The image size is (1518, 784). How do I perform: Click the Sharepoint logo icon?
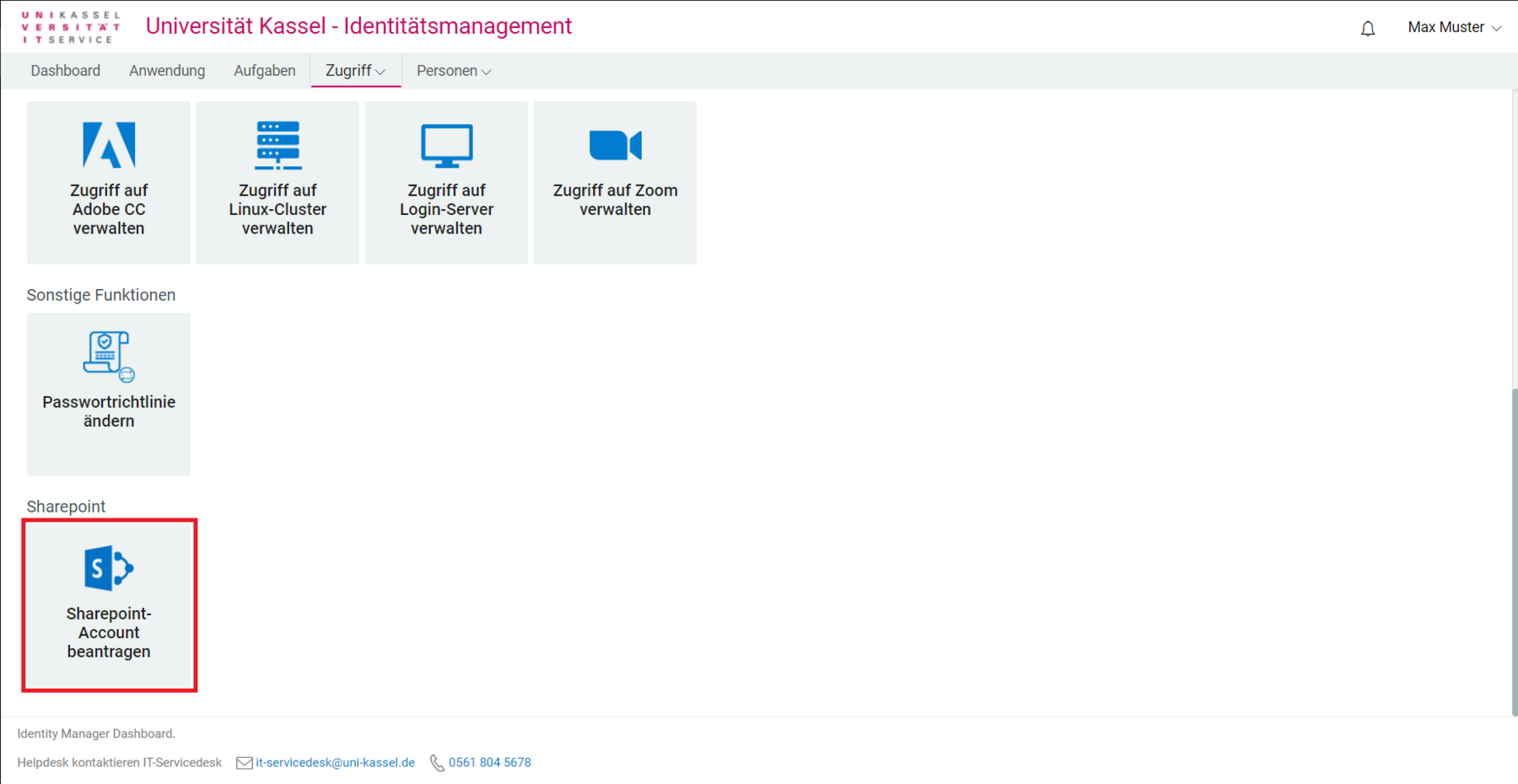coord(109,567)
